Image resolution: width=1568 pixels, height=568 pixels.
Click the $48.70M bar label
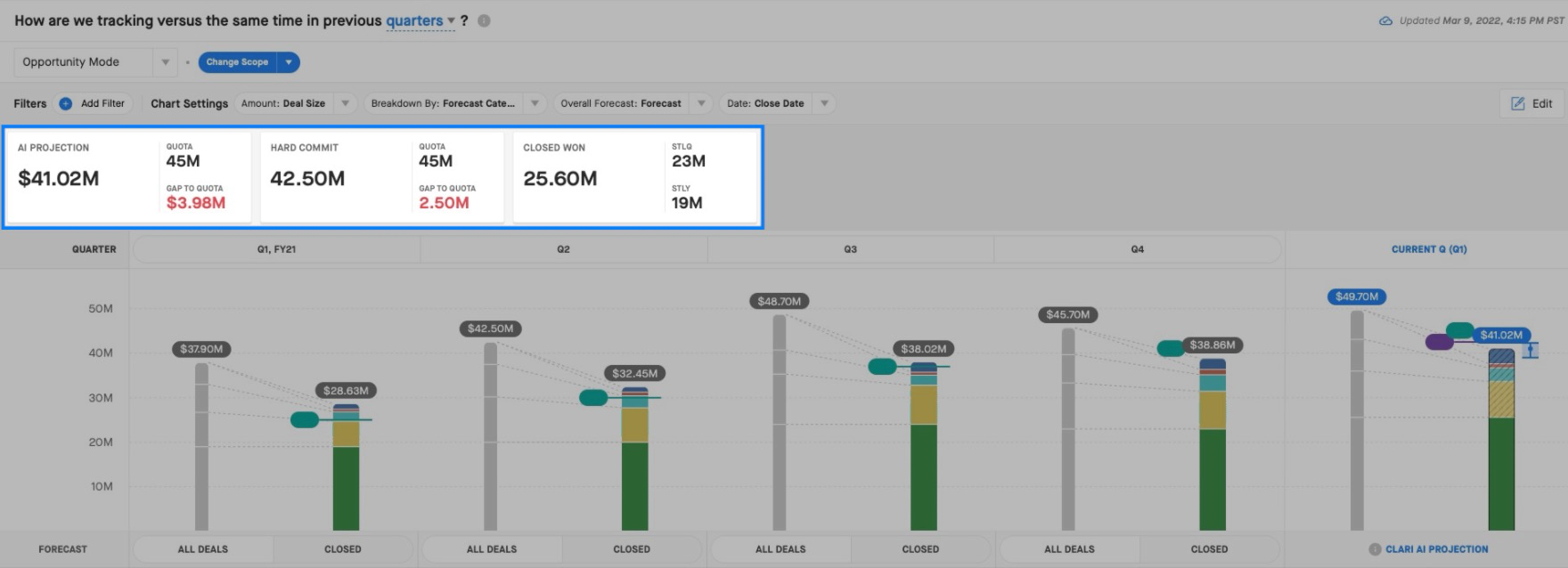click(780, 301)
